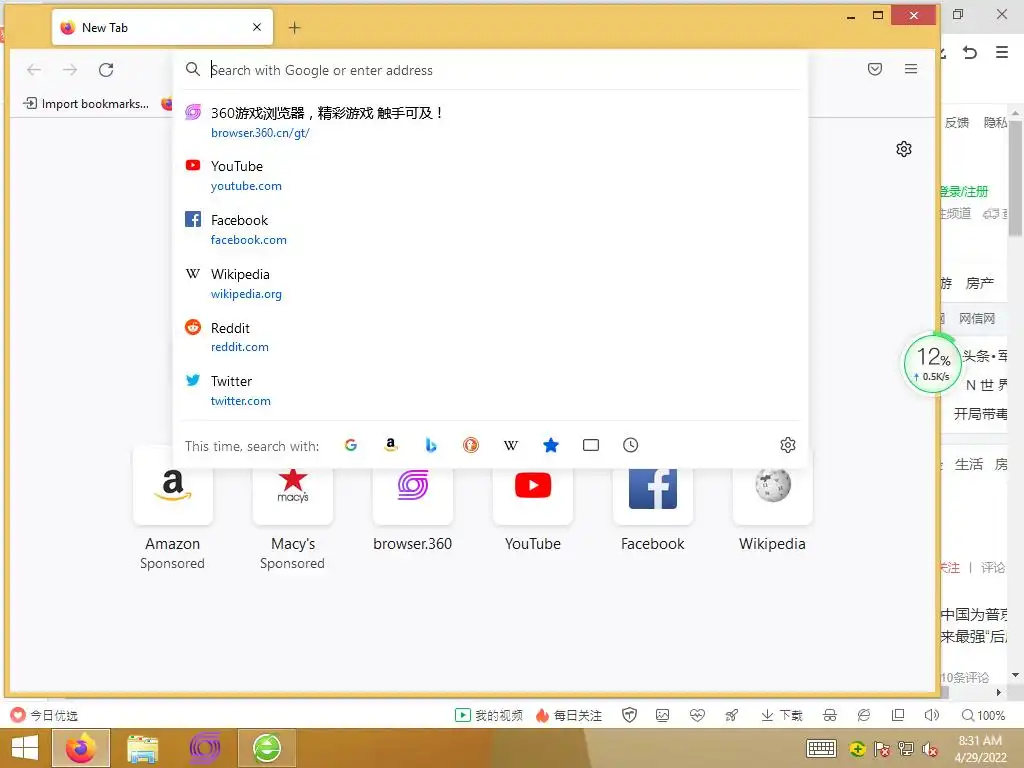Click the heartbeat health icon in status bar
This screenshot has height=768, width=1024.
(x=697, y=715)
